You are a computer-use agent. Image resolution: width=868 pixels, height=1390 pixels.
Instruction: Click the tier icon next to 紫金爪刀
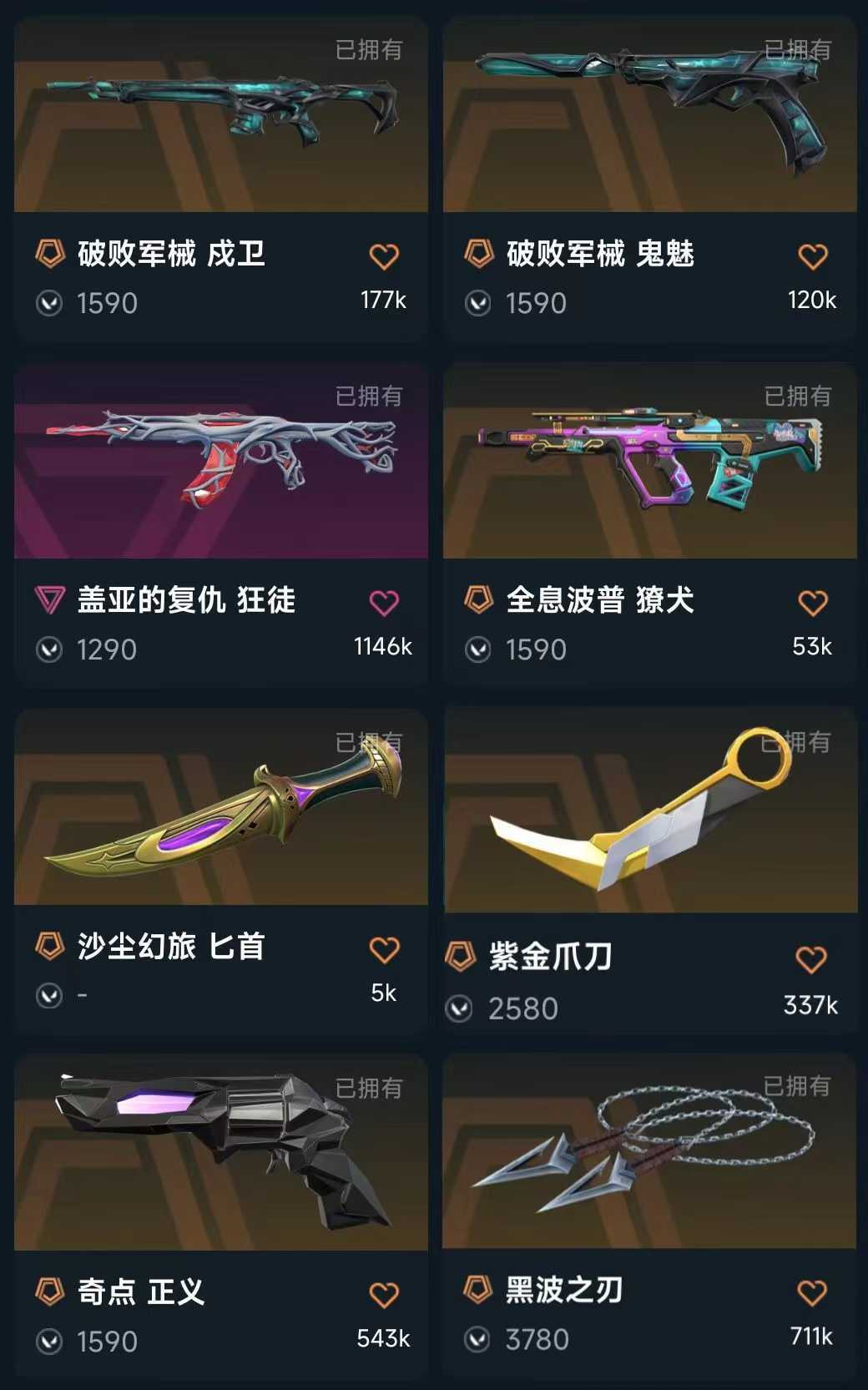[460, 957]
